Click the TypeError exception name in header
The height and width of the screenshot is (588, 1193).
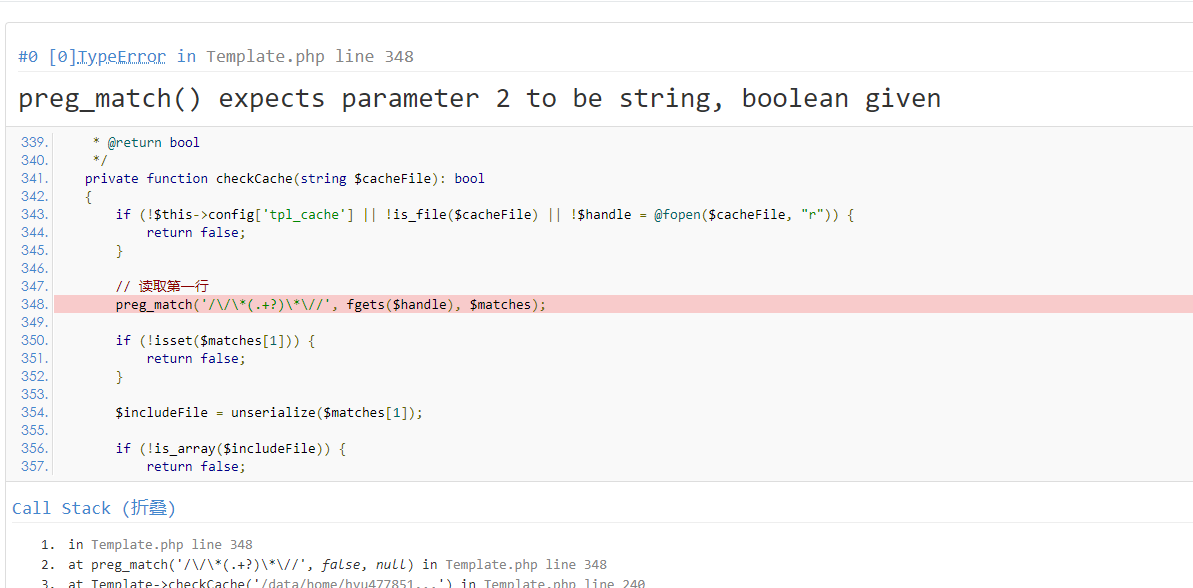click(x=121, y=57)
